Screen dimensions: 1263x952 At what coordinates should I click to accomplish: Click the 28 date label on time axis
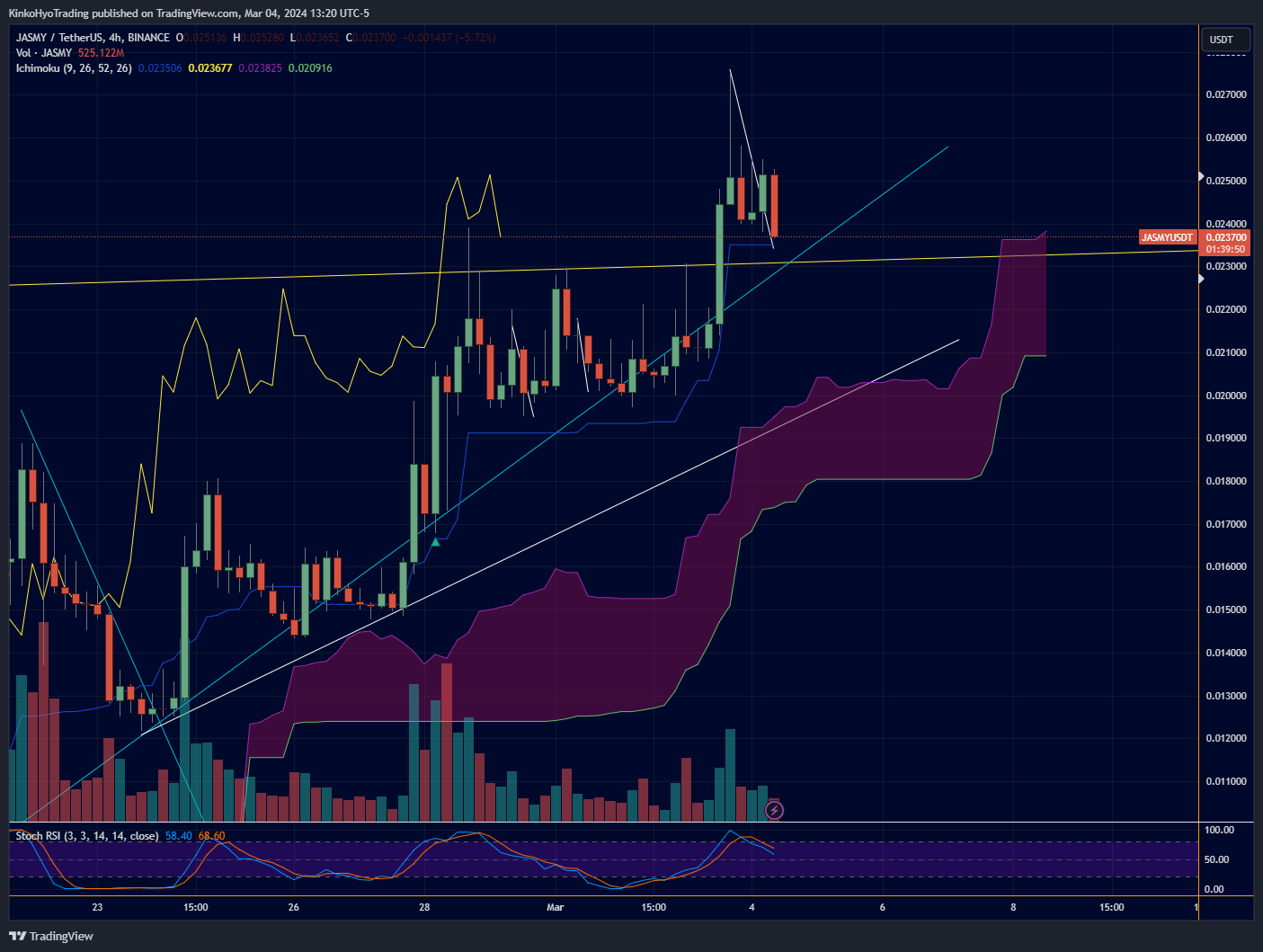pos(424,907)
